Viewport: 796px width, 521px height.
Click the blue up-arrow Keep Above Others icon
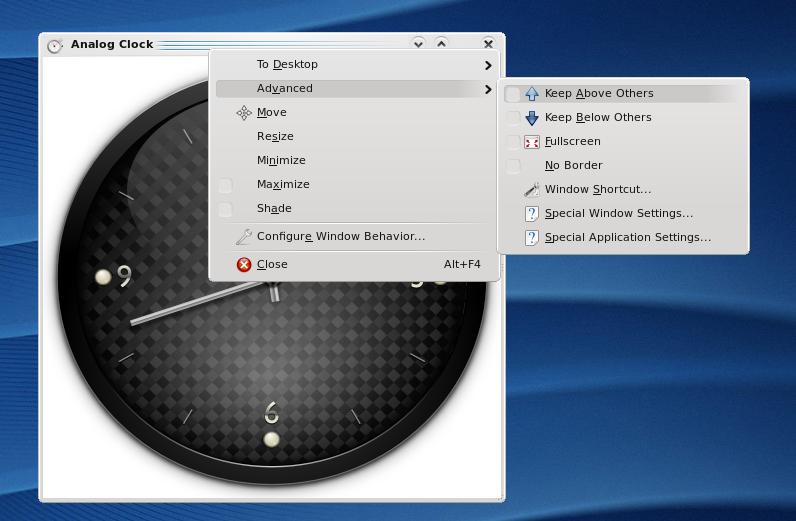coord(532,94)
